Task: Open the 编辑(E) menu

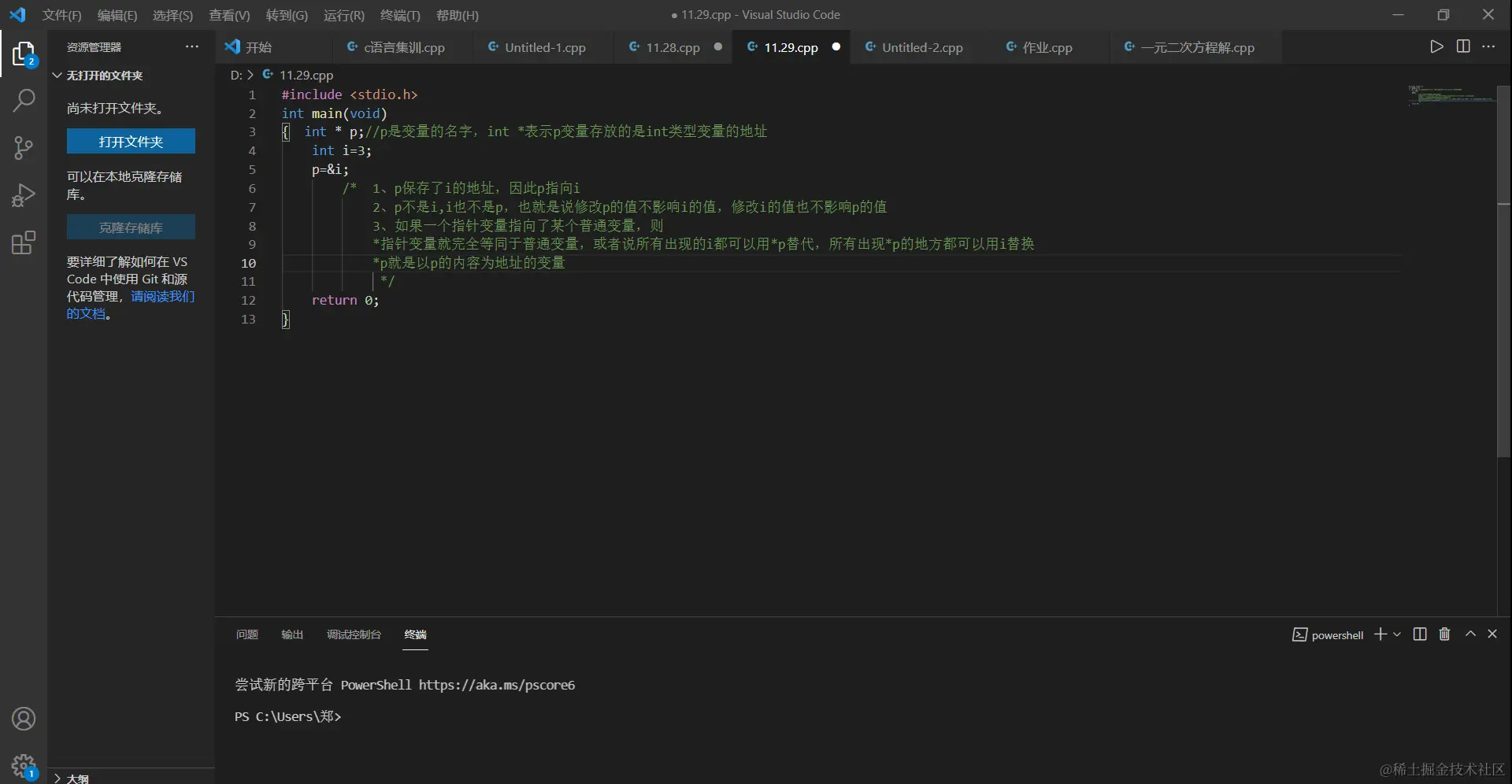Action: coord(117,15)
